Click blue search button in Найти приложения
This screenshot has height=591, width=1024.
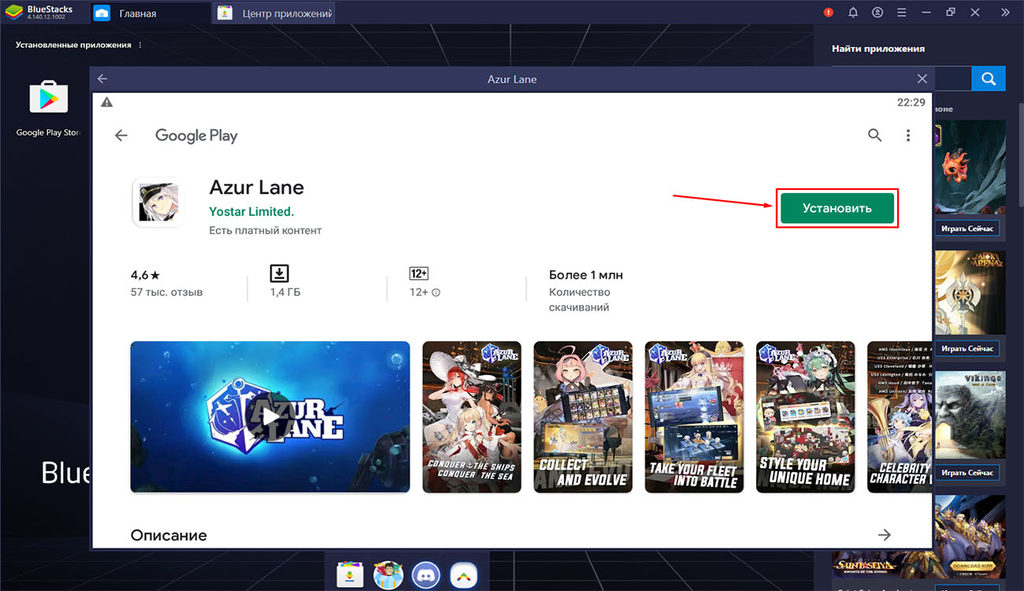[x=989, y=79]
